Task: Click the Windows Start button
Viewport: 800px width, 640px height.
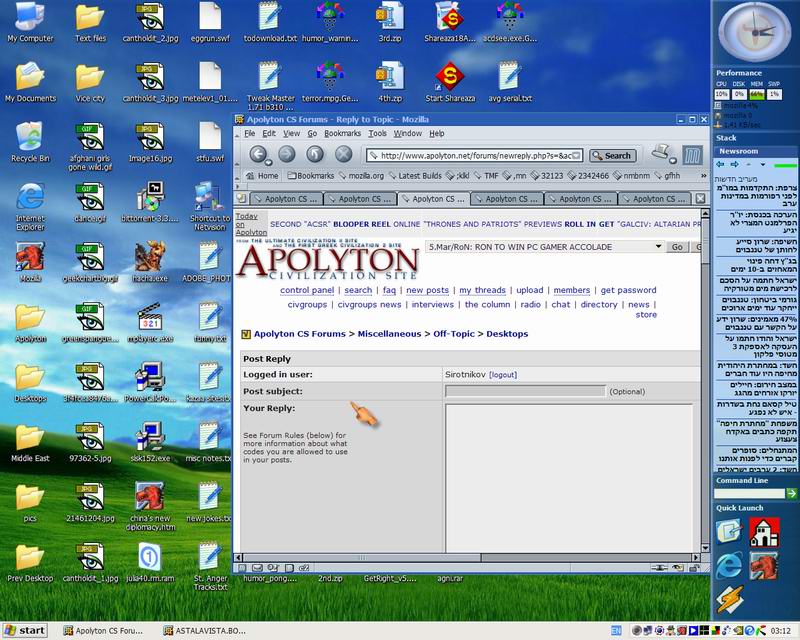Action: (26, 631)
